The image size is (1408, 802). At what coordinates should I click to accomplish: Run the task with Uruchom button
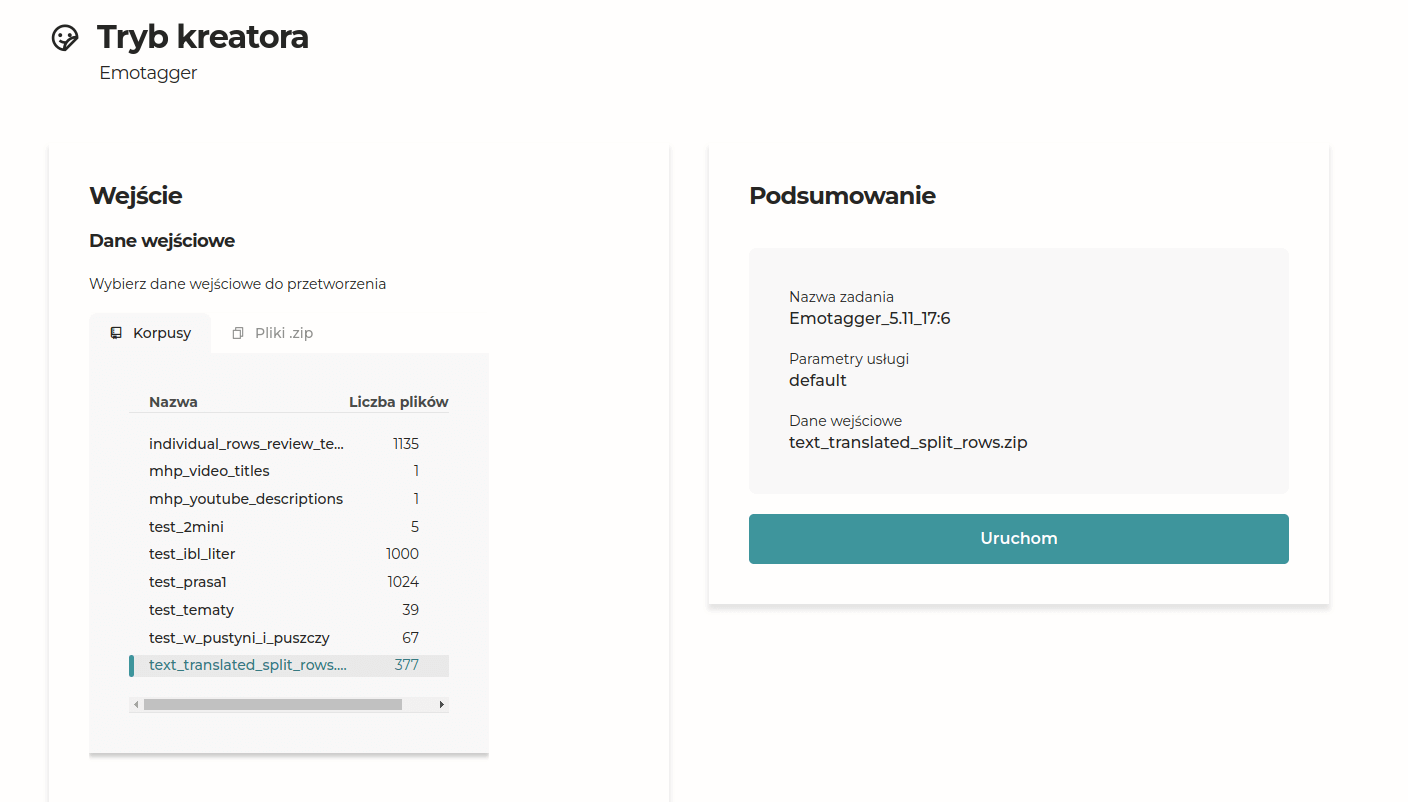click(x=1018, y=539)
